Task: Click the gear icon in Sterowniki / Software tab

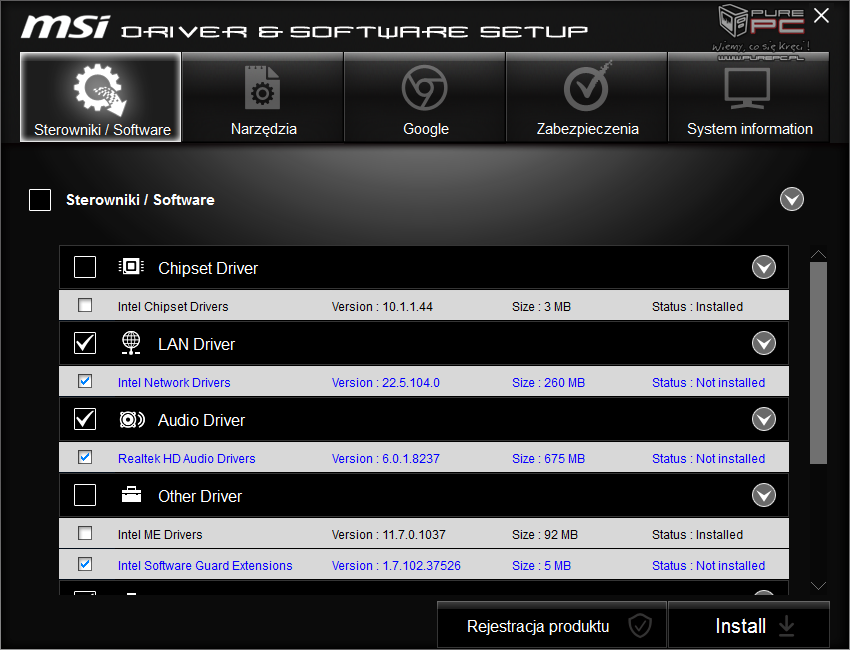Action: (100, 89)
